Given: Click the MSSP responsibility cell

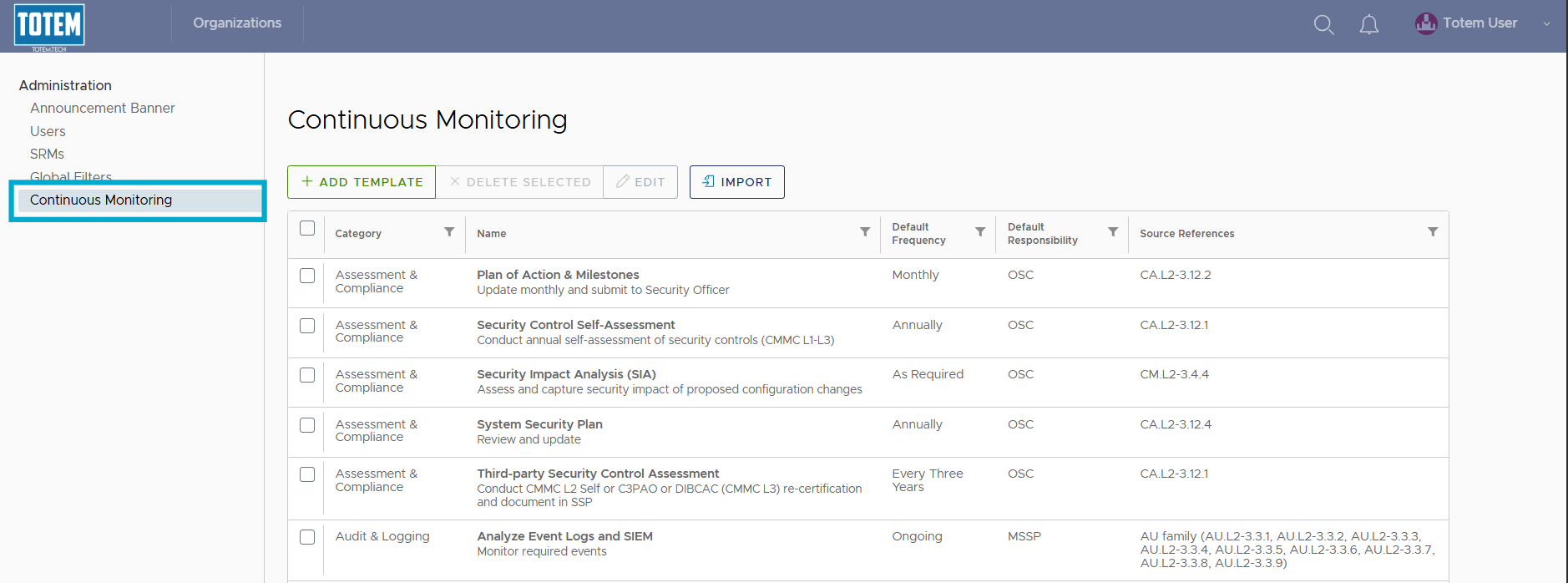Looking at the screenshot, I should coord(1024,536).
